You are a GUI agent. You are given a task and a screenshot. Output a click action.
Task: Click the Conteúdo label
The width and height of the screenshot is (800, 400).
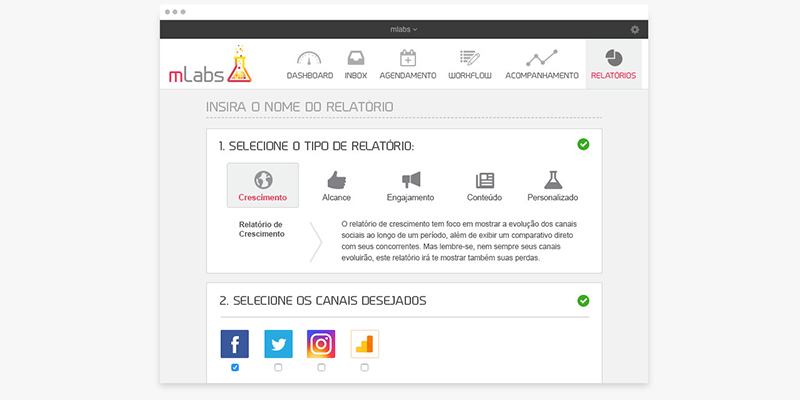click(x=485, y=197)
